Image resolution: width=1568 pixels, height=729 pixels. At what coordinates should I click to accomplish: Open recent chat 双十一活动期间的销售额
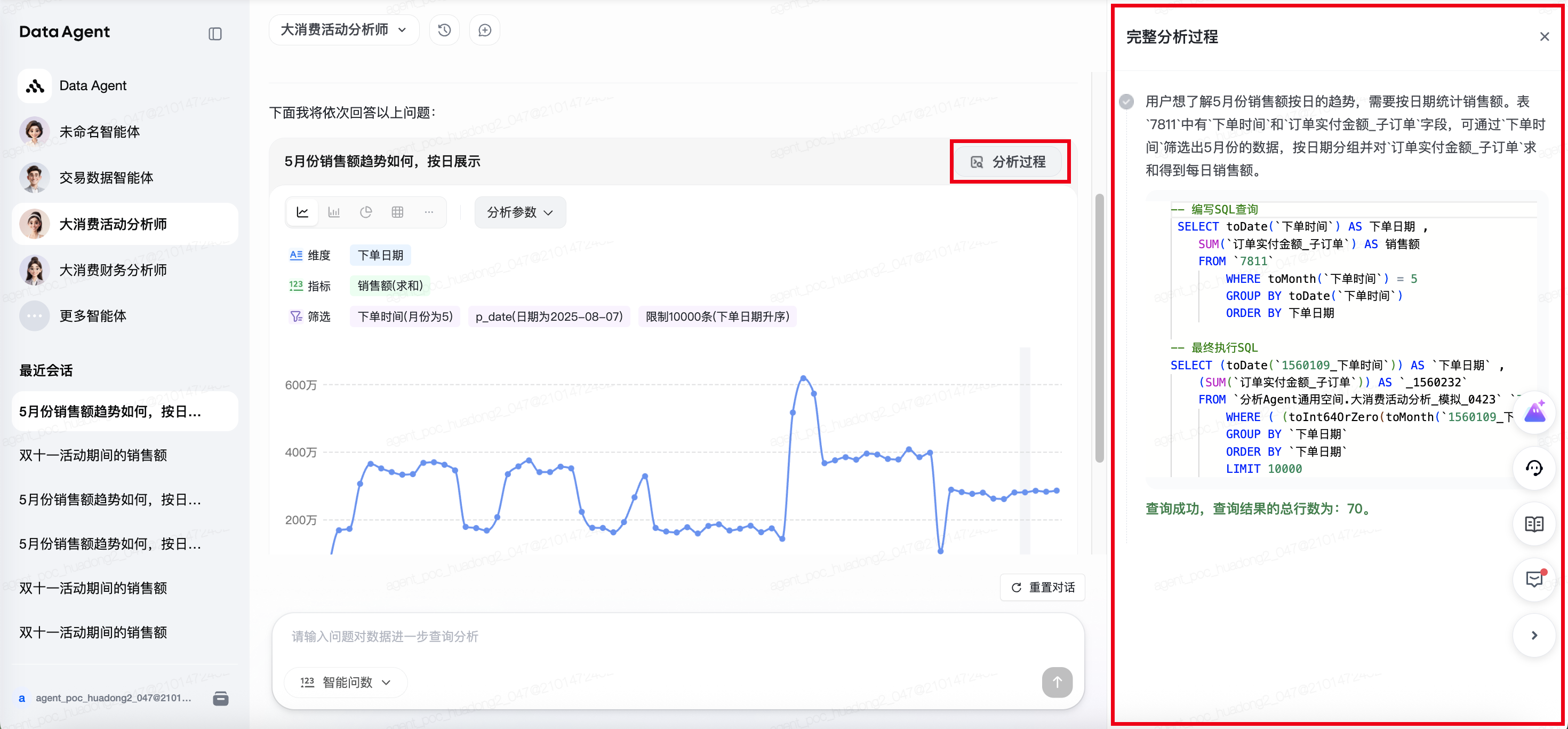coord(93,455)
